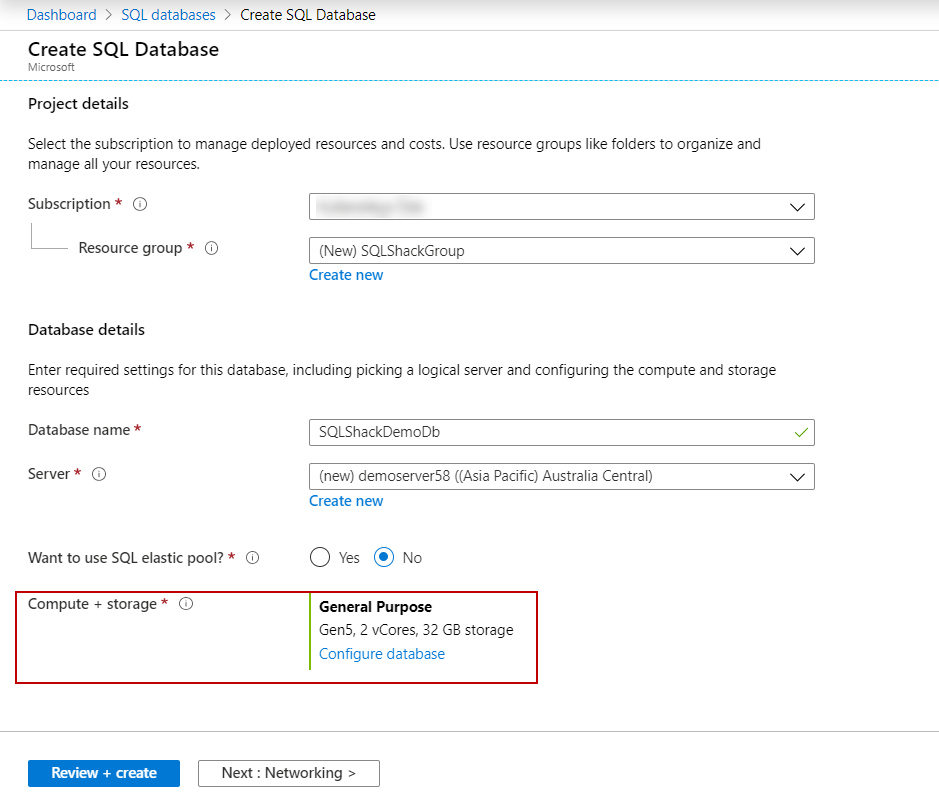Open the Server selection dropdown
This screenshot has width=939, height=810.
(x=561, y=477)
